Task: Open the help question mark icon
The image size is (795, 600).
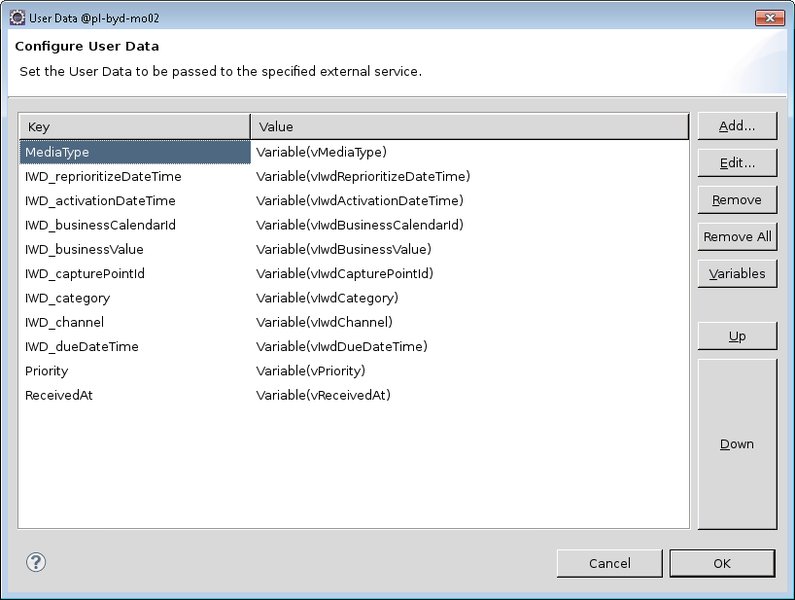Action: tap(36, 562)
